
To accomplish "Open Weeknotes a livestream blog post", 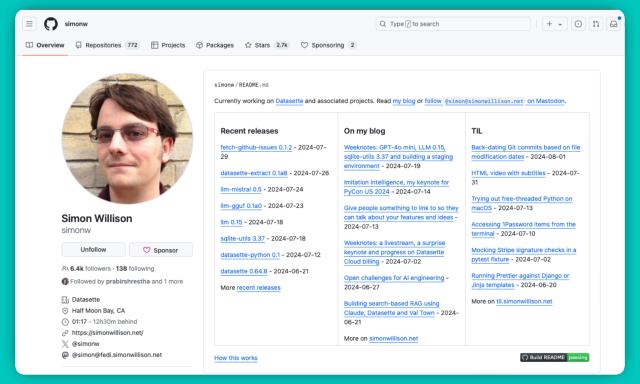I will (394, 252).
